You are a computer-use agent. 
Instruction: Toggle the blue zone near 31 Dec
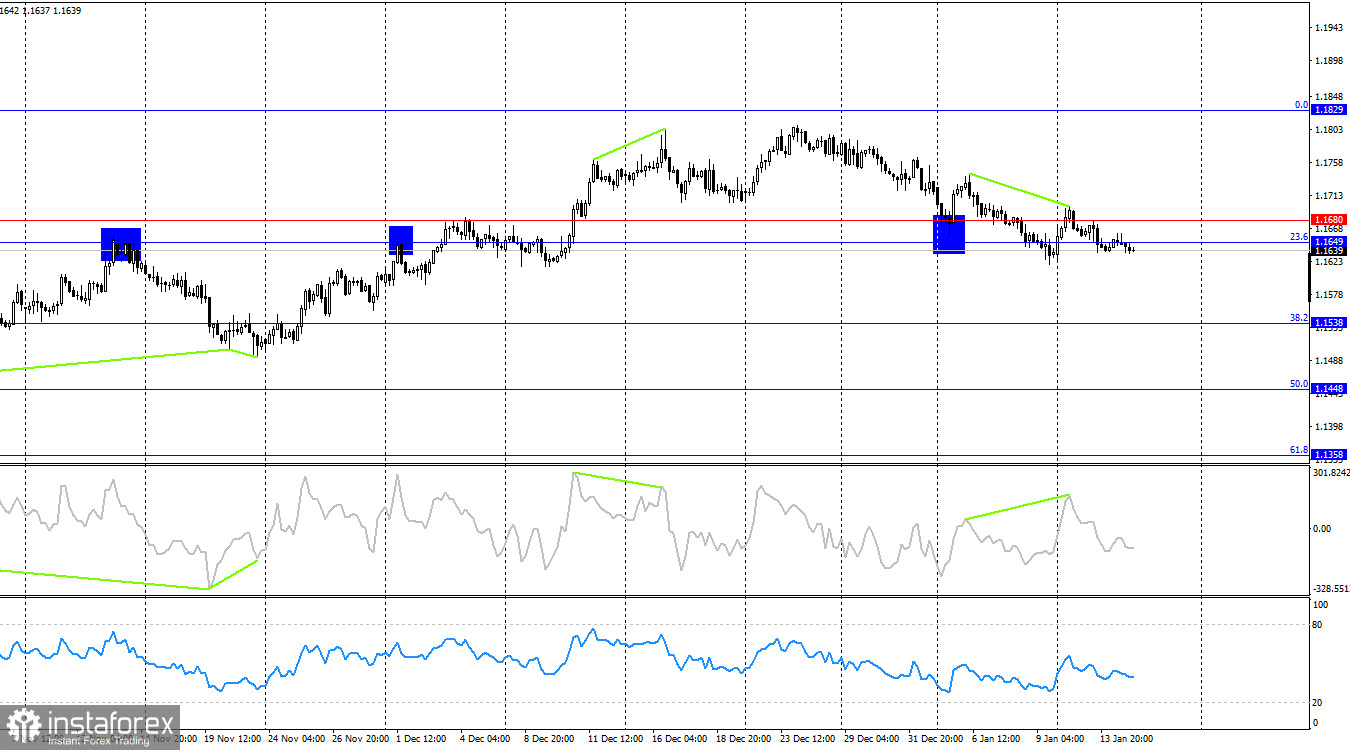pos(948,235)
